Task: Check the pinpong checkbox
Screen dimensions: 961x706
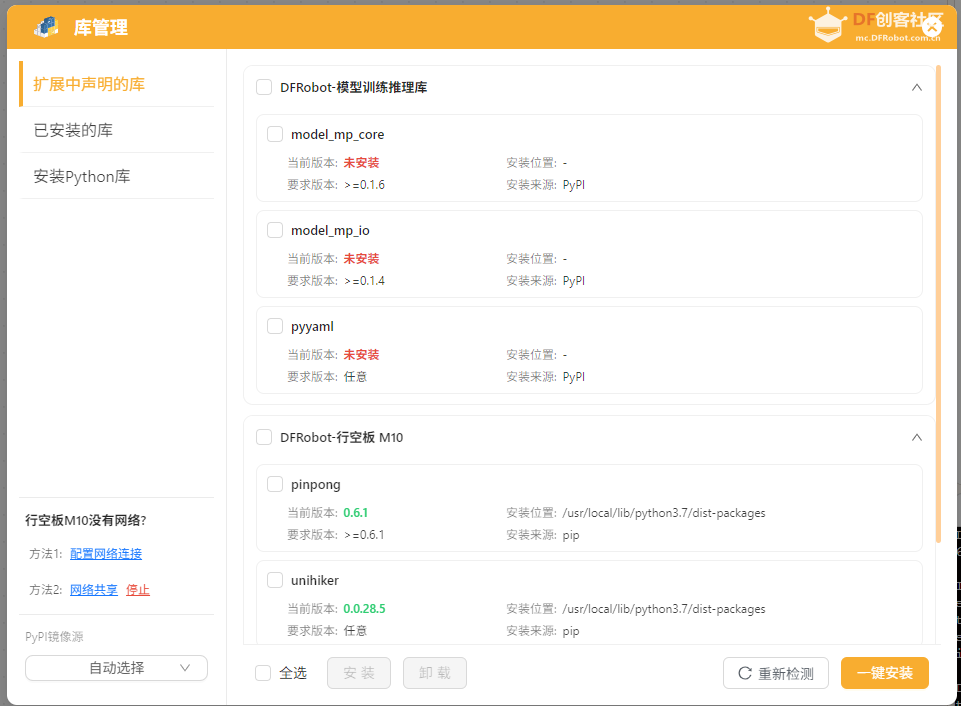Action: [275, 484]
